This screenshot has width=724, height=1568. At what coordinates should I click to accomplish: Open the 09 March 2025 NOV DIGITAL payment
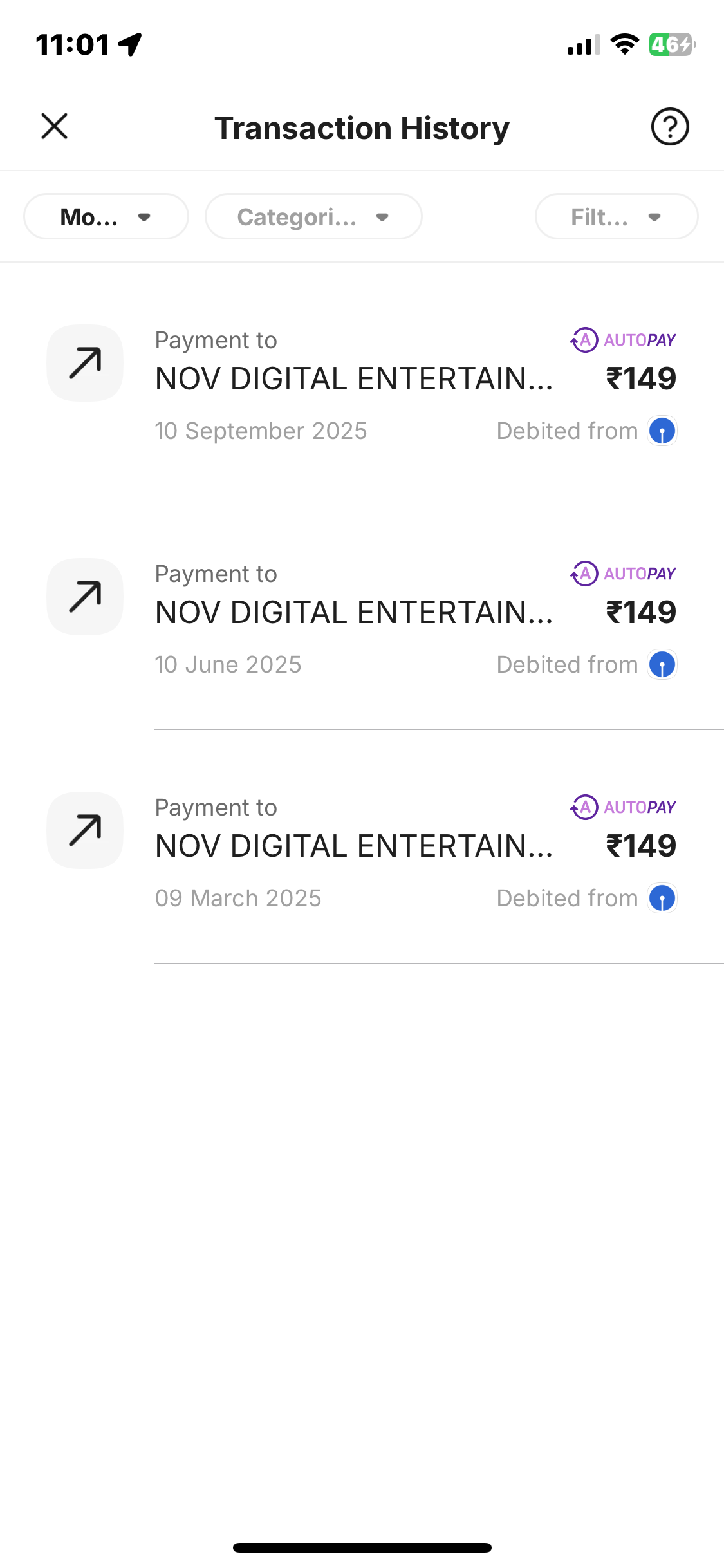[354, 846]
